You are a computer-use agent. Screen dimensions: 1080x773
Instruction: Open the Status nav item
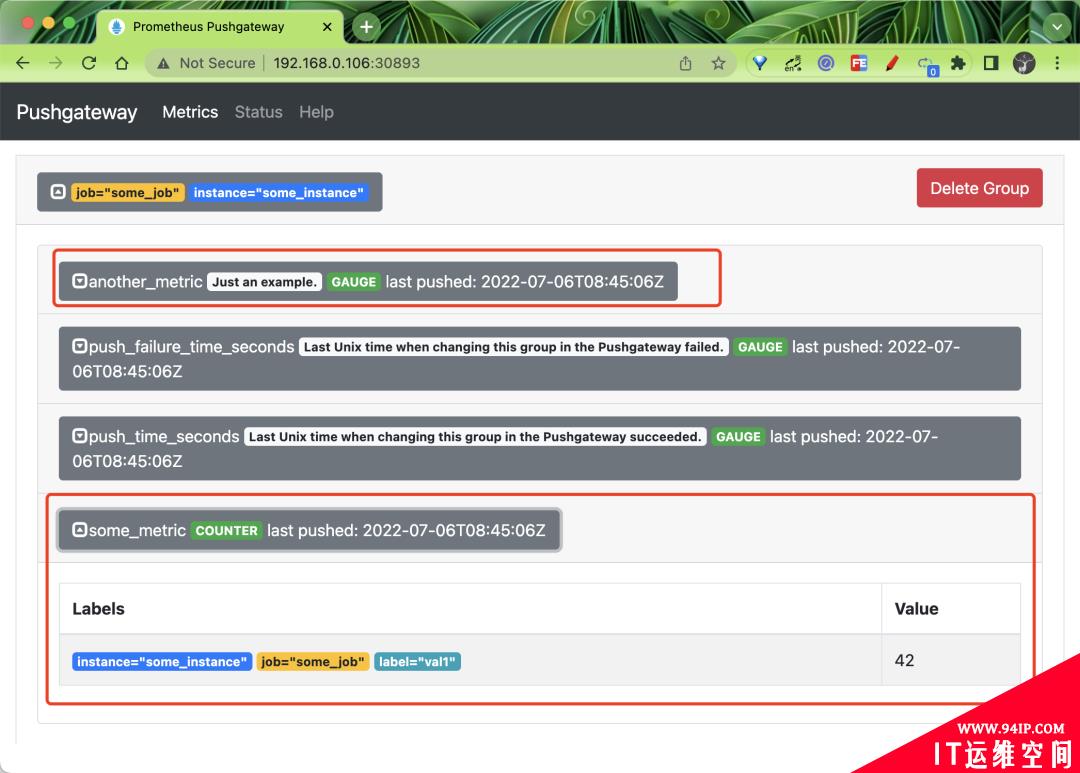tap(258, 112)
